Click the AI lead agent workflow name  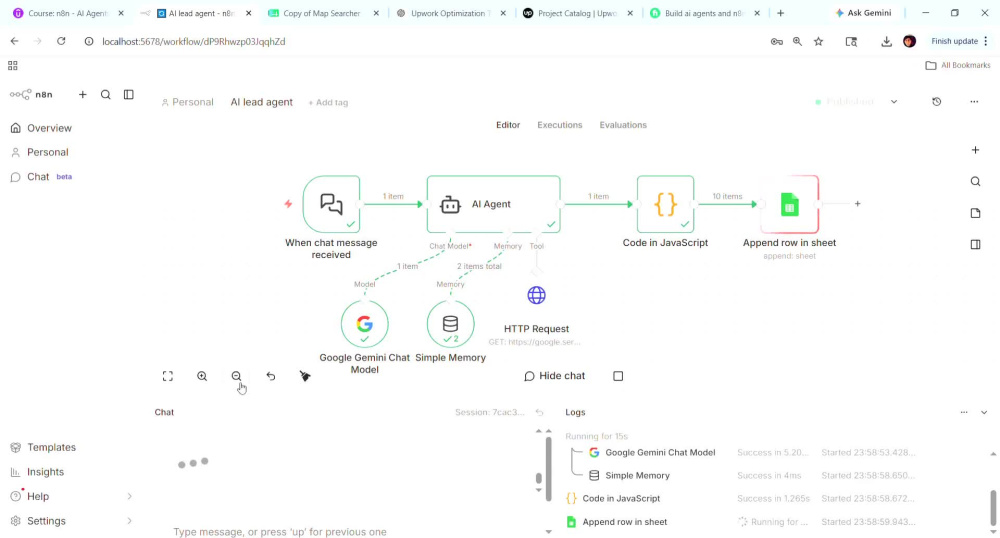coord(261,102)
